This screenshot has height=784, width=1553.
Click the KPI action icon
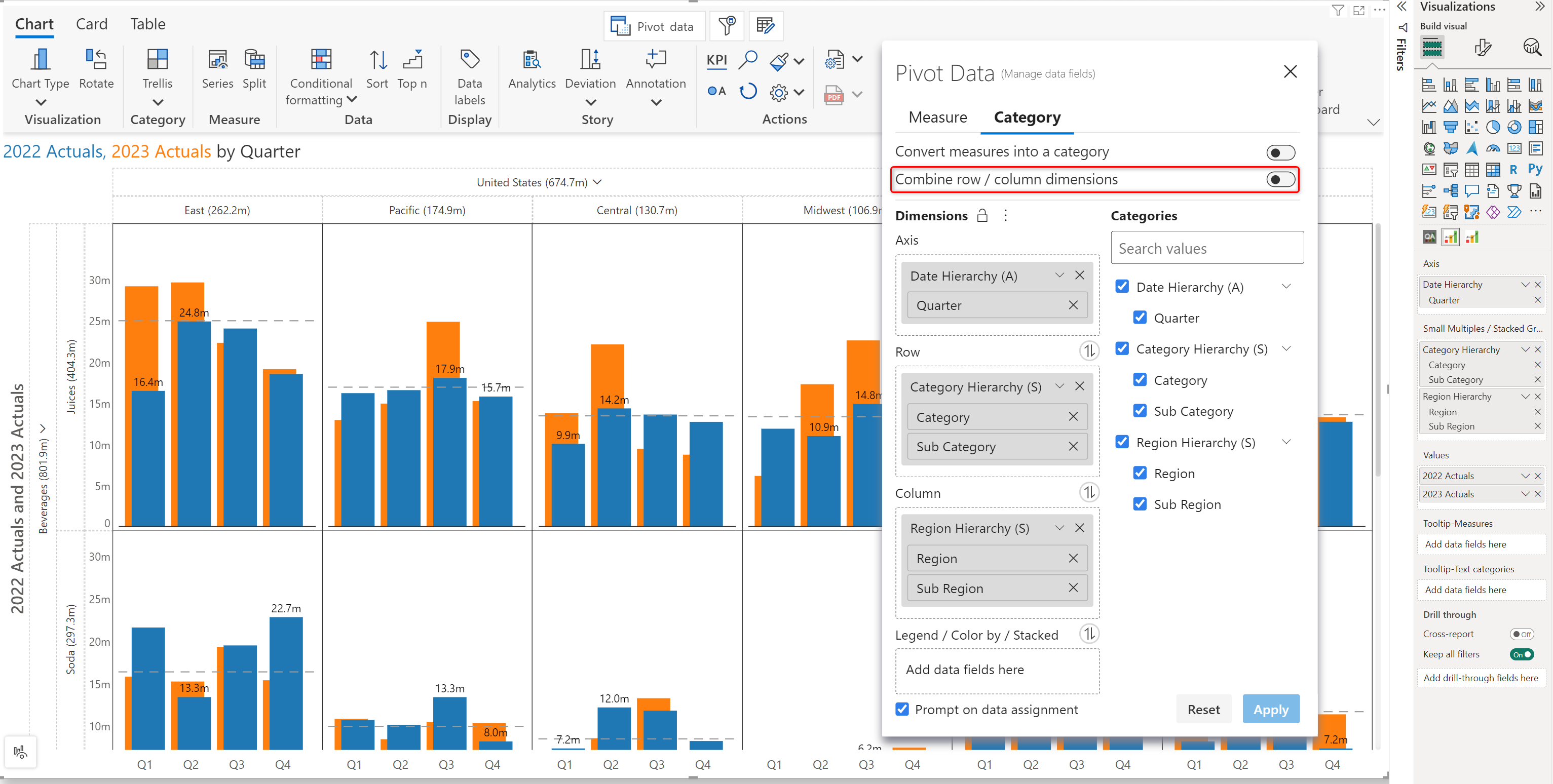(x=716, y=60)
